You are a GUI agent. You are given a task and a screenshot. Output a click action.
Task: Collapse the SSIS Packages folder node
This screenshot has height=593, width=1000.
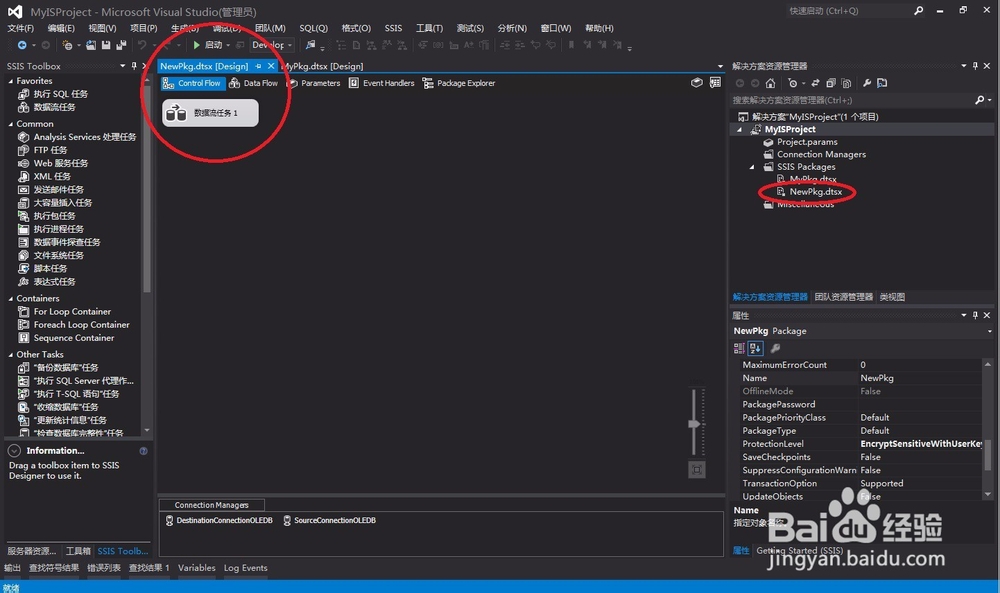tap(752, 167)
